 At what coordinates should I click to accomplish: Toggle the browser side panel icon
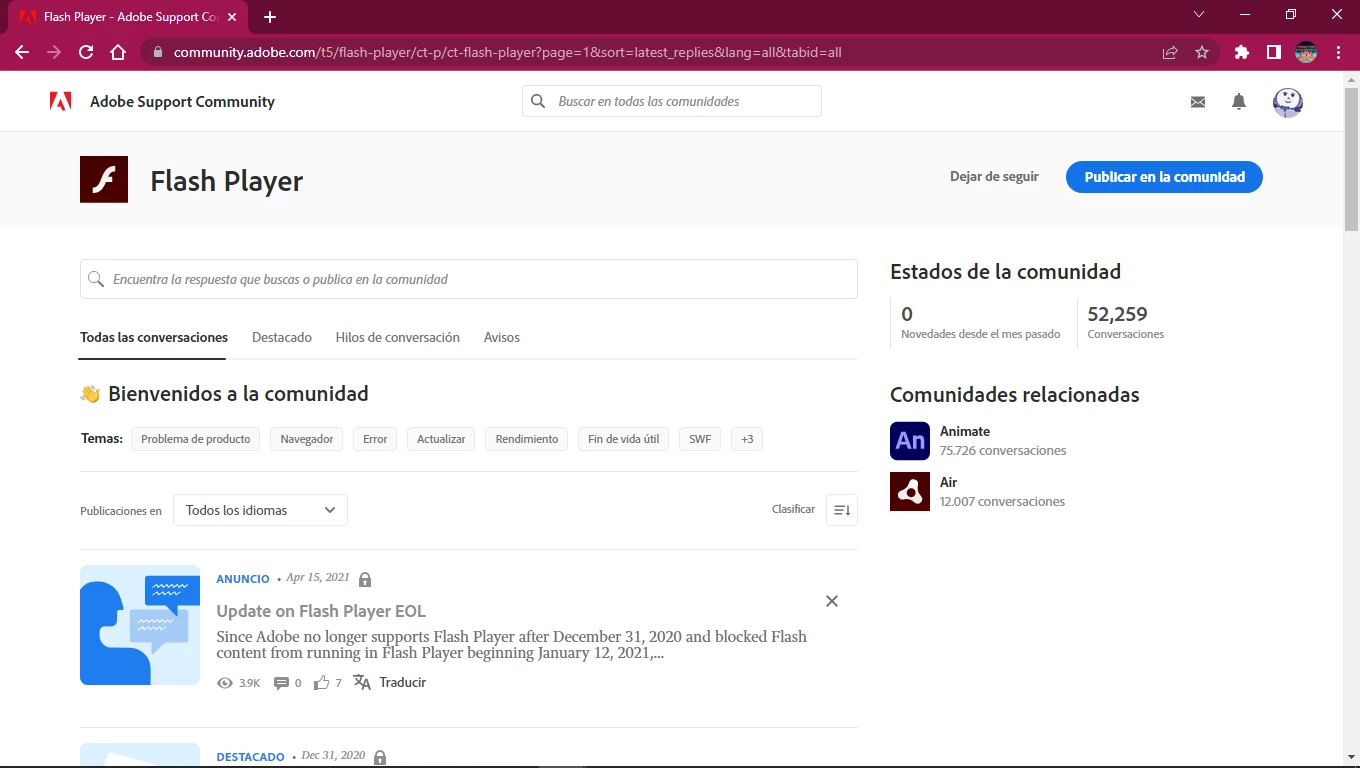pyautogui.click(x=1274, y=52)
